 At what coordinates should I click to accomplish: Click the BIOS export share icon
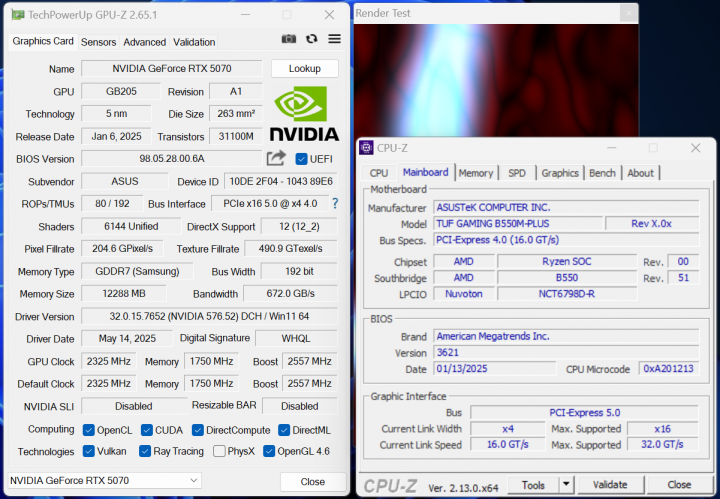coord(276,158)
